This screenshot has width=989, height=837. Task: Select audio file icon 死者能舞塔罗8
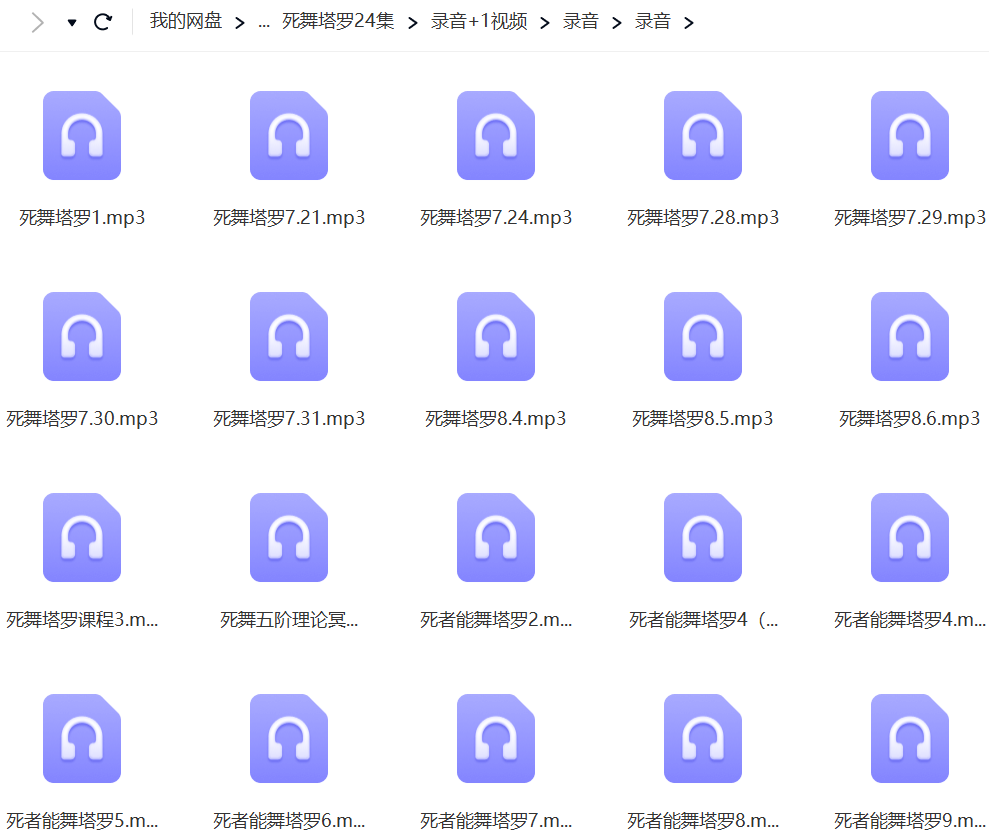coord(703,739)
